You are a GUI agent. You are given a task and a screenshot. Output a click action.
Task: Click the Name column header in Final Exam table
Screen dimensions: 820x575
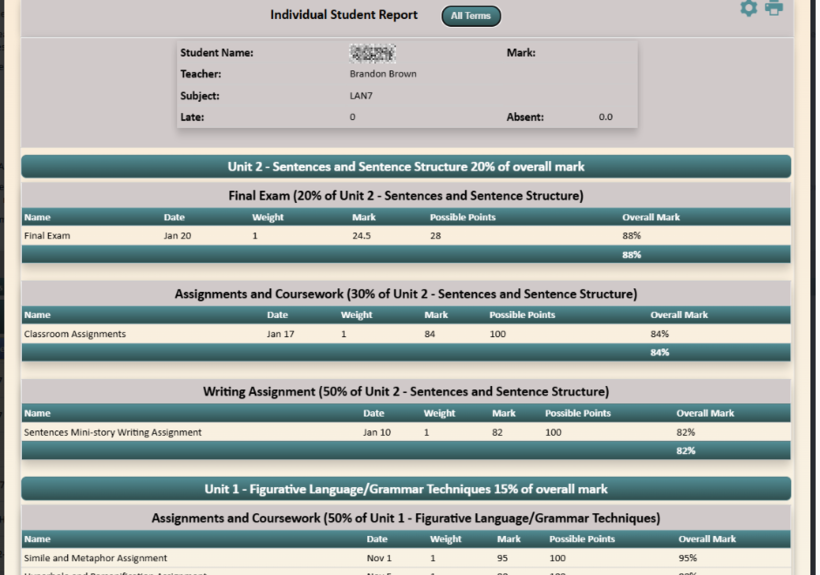37,217
